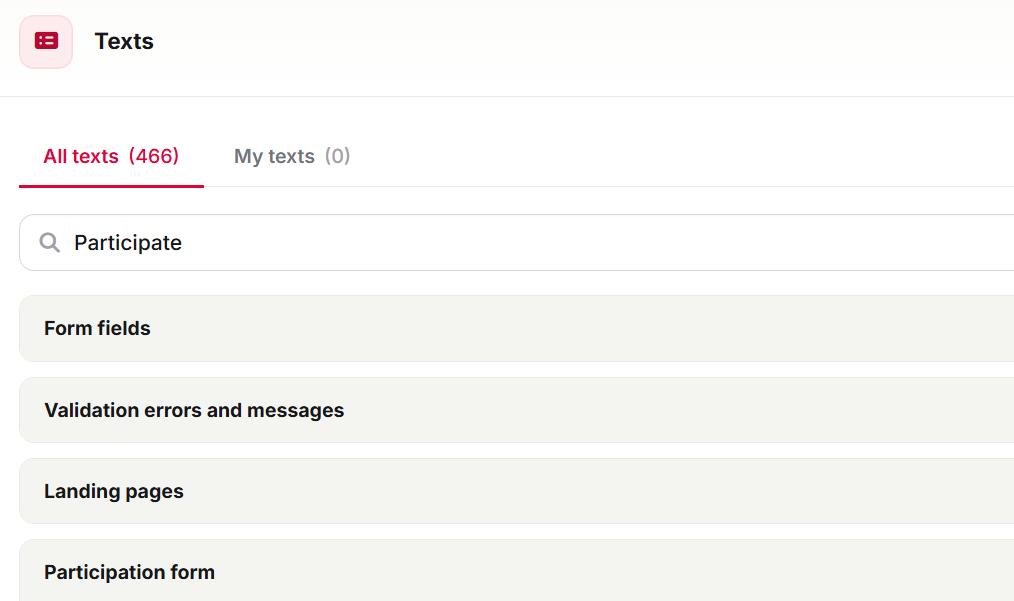Click empty area of Form fields panel
Screen dimensions: 1014x601
pos(582,329)
